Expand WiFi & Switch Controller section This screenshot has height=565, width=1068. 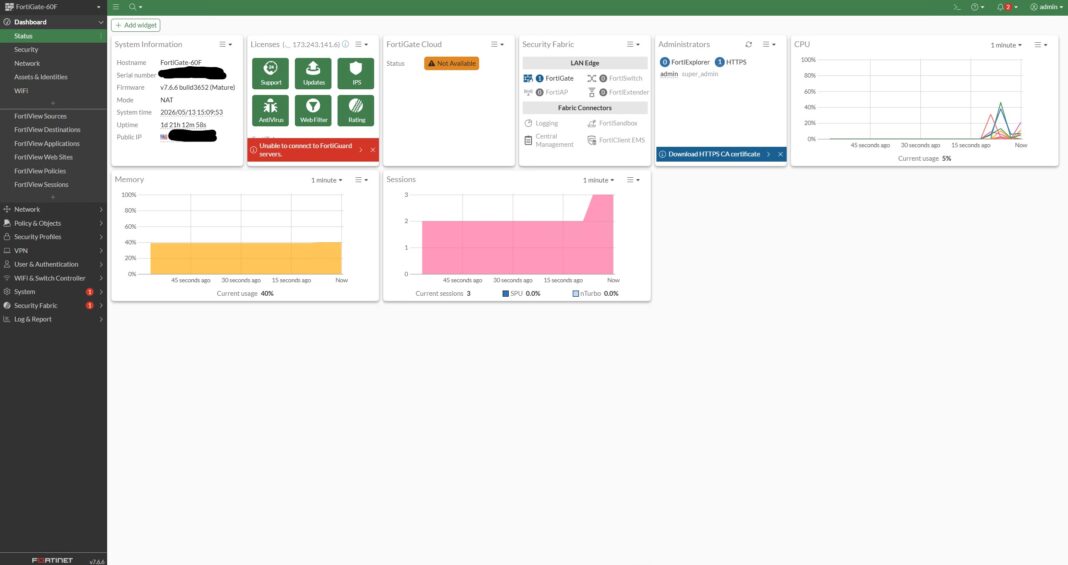pos(53,278)
